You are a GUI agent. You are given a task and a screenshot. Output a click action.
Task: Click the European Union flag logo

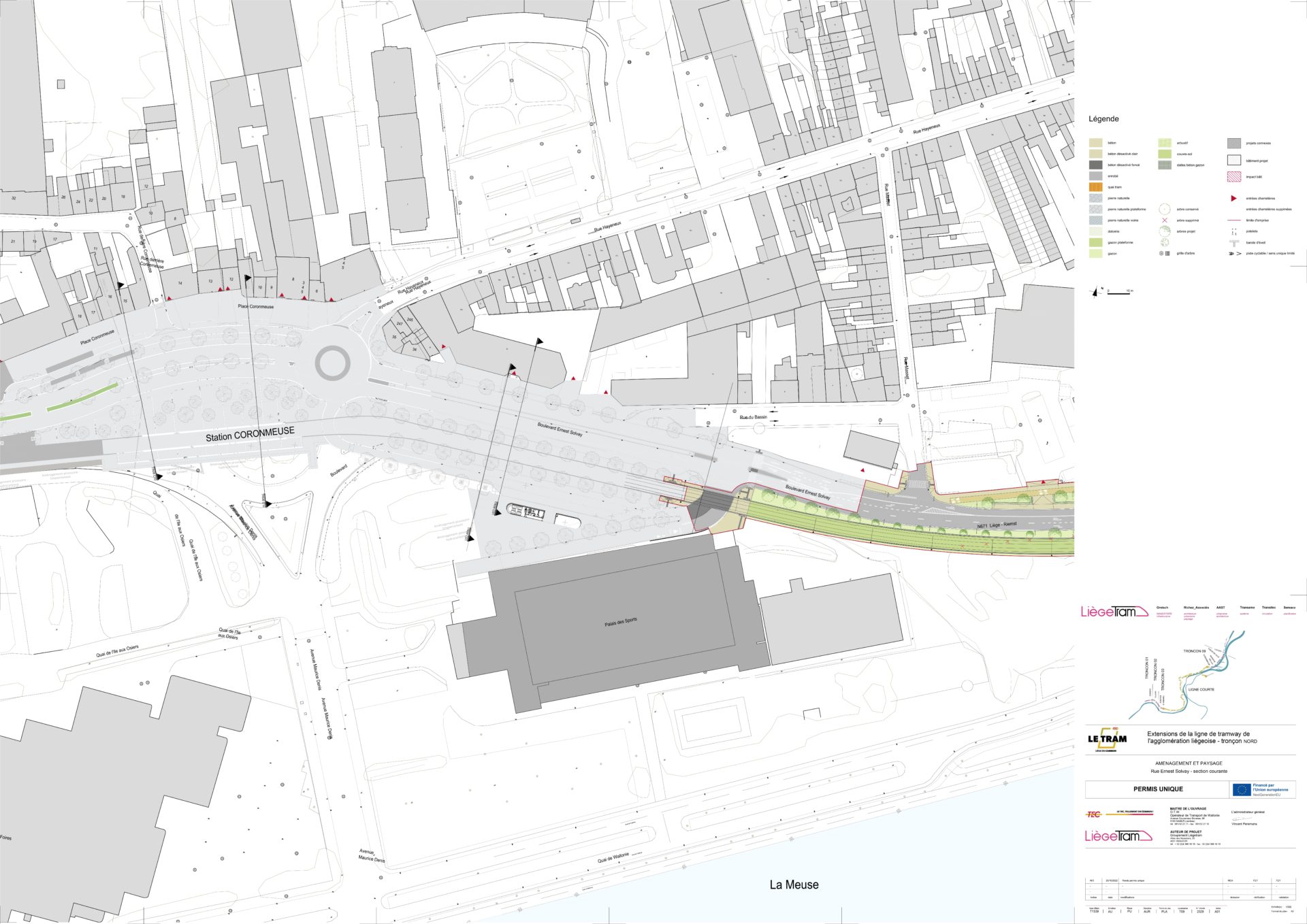(x=1242, y=789)
